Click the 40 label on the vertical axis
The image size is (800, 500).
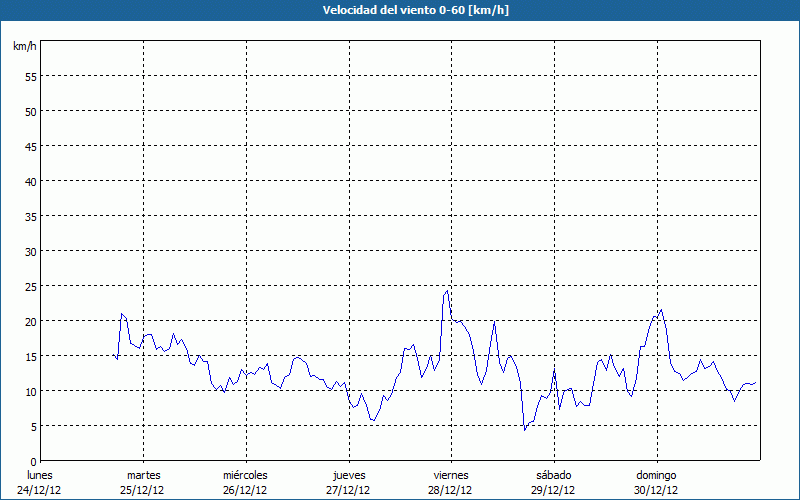(x=30, y=181)
